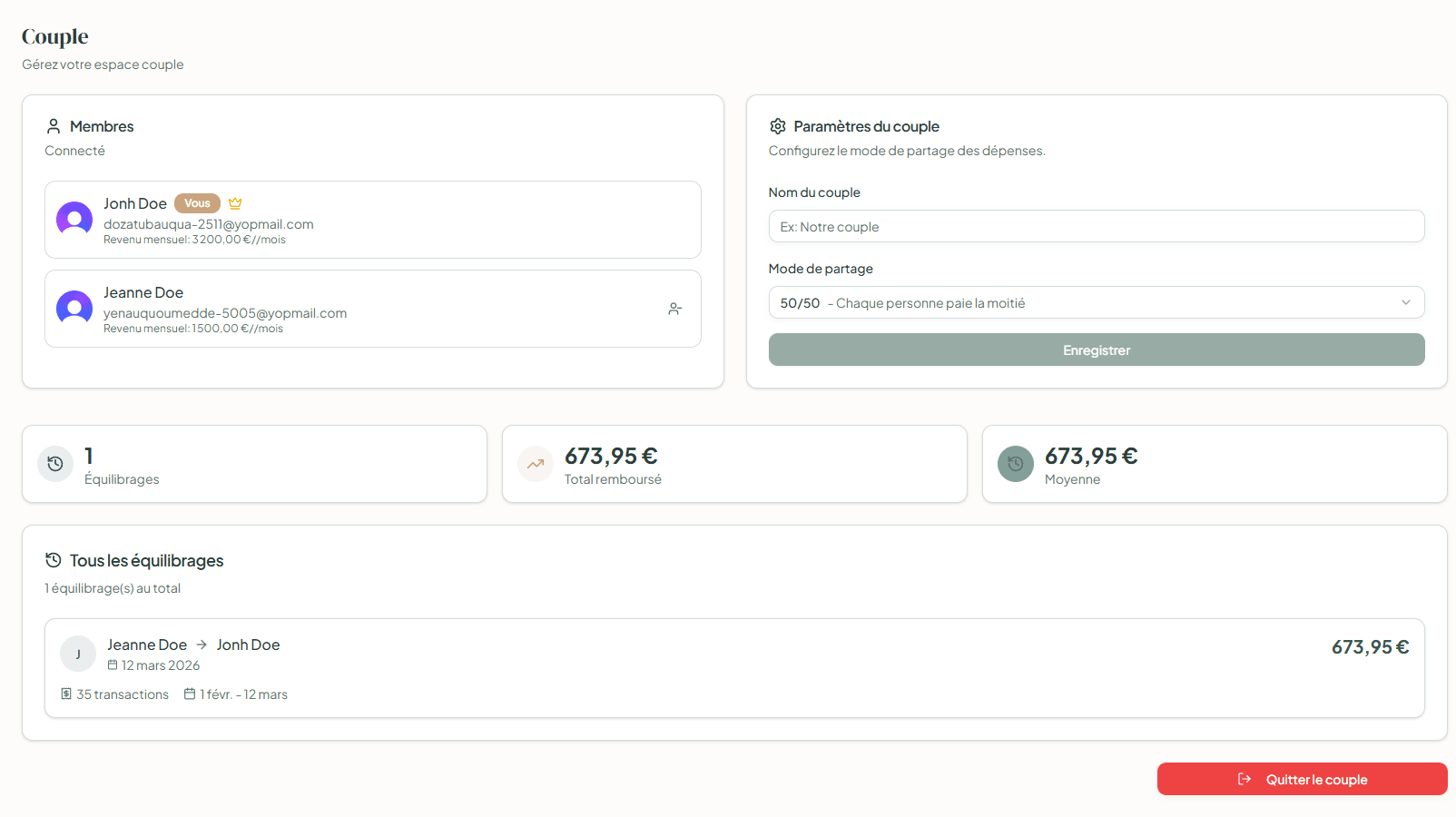Open the Jeanne Doe to Jonh Doe balancing entry
1456x817 pixels.
[733, 668]
